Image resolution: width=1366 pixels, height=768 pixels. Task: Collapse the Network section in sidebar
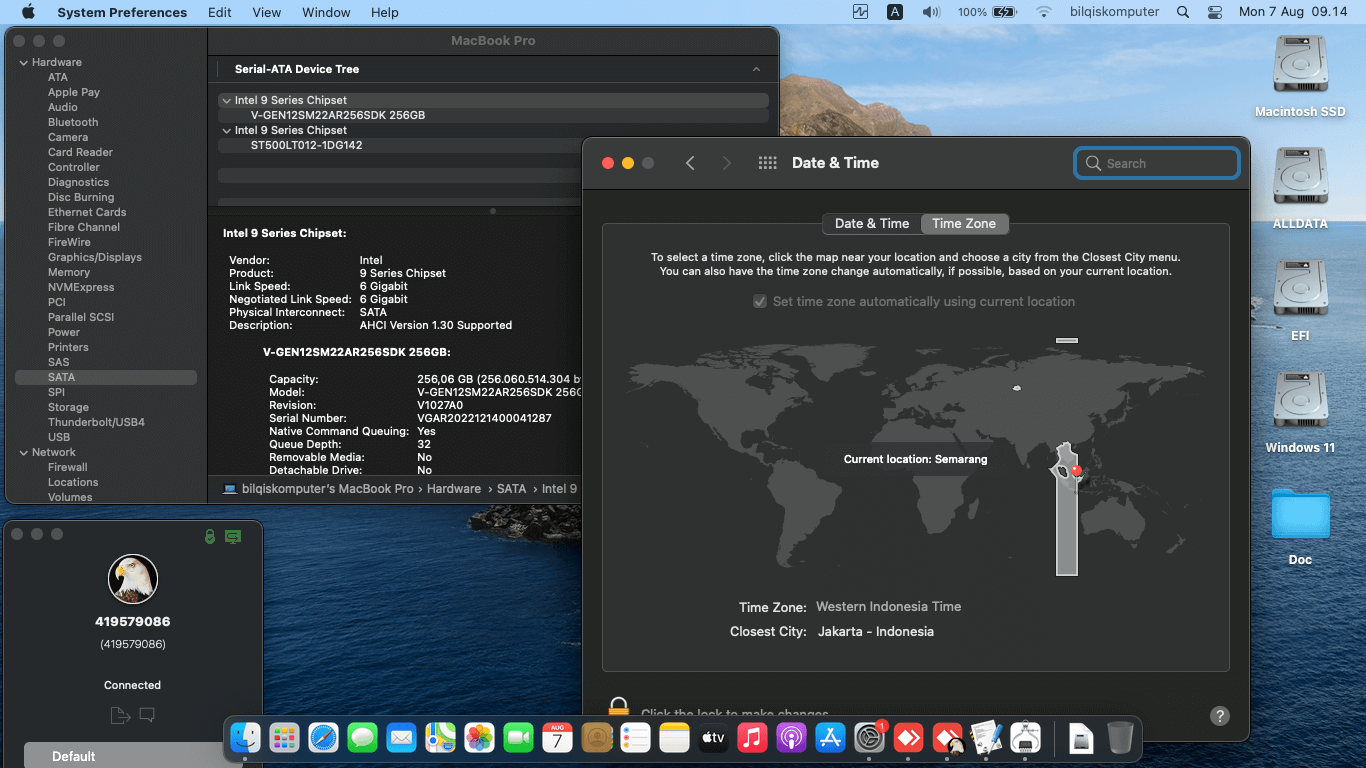[24, 452]
